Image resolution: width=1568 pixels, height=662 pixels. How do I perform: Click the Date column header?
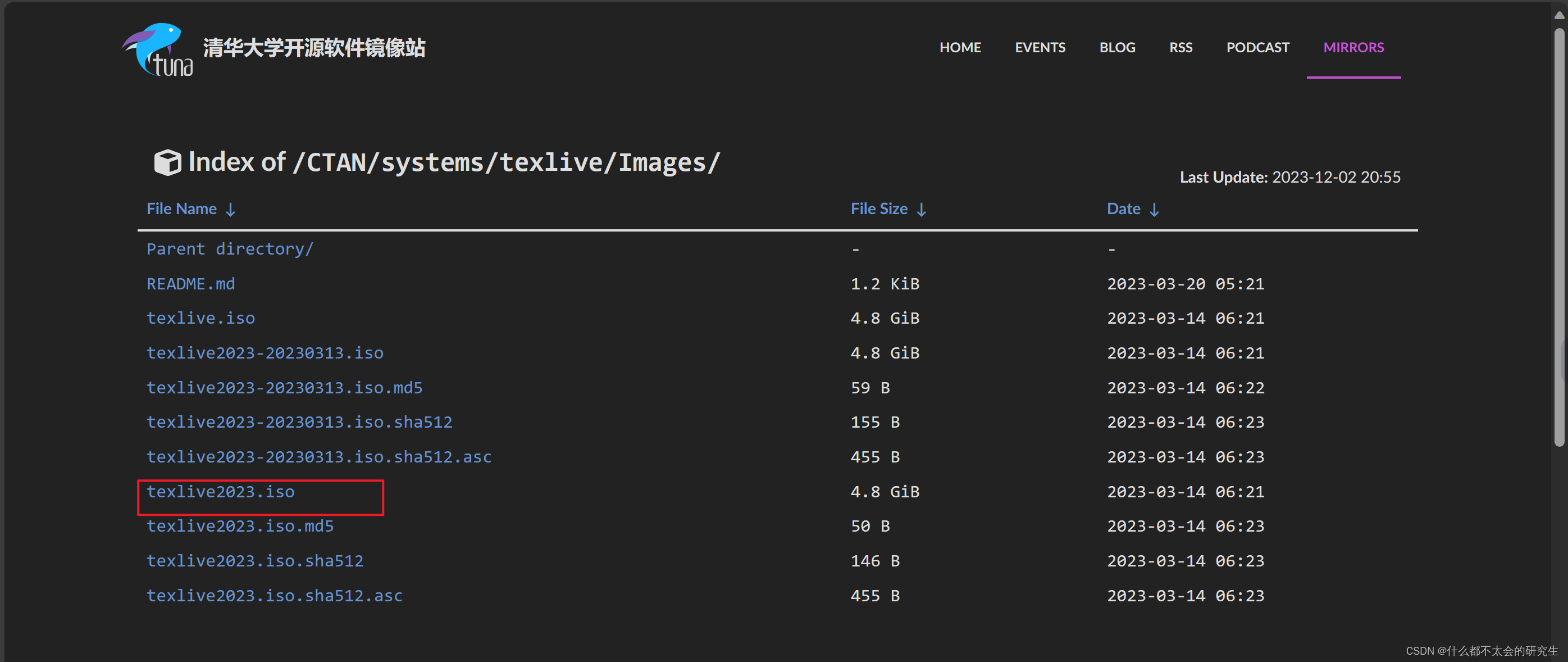(1123, 209)
